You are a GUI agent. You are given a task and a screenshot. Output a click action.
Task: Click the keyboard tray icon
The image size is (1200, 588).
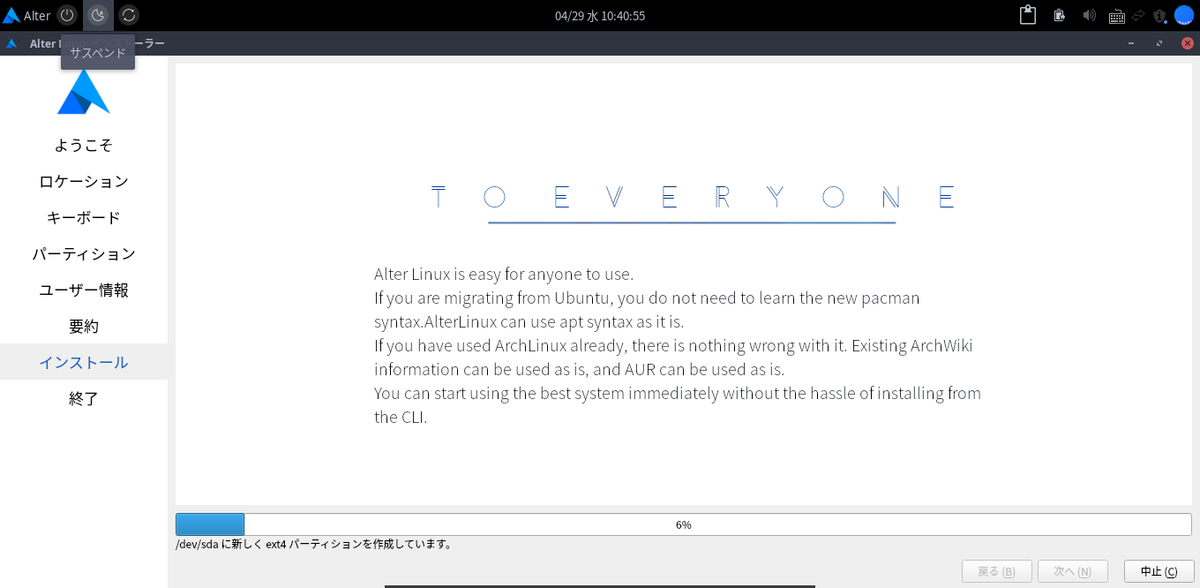tap(1116, 16)
